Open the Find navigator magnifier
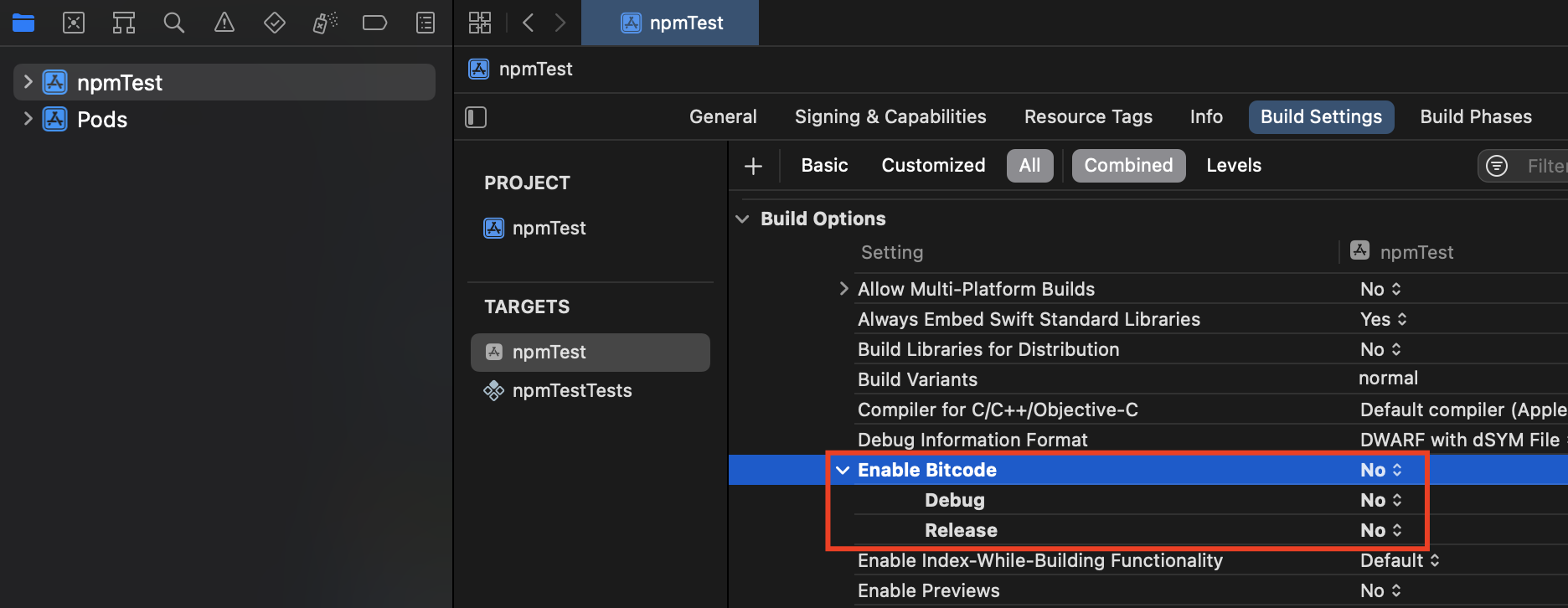1568x608 pixels. pos(174,23)
